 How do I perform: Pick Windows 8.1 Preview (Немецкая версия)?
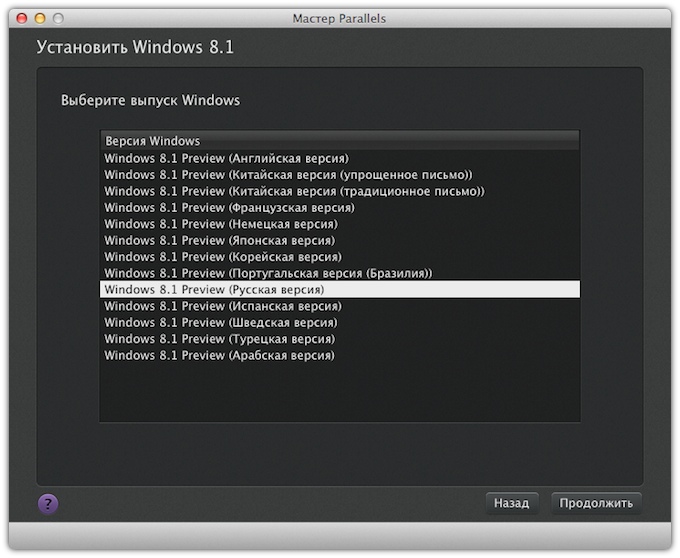pyautogui.click(x=340, y=224)
